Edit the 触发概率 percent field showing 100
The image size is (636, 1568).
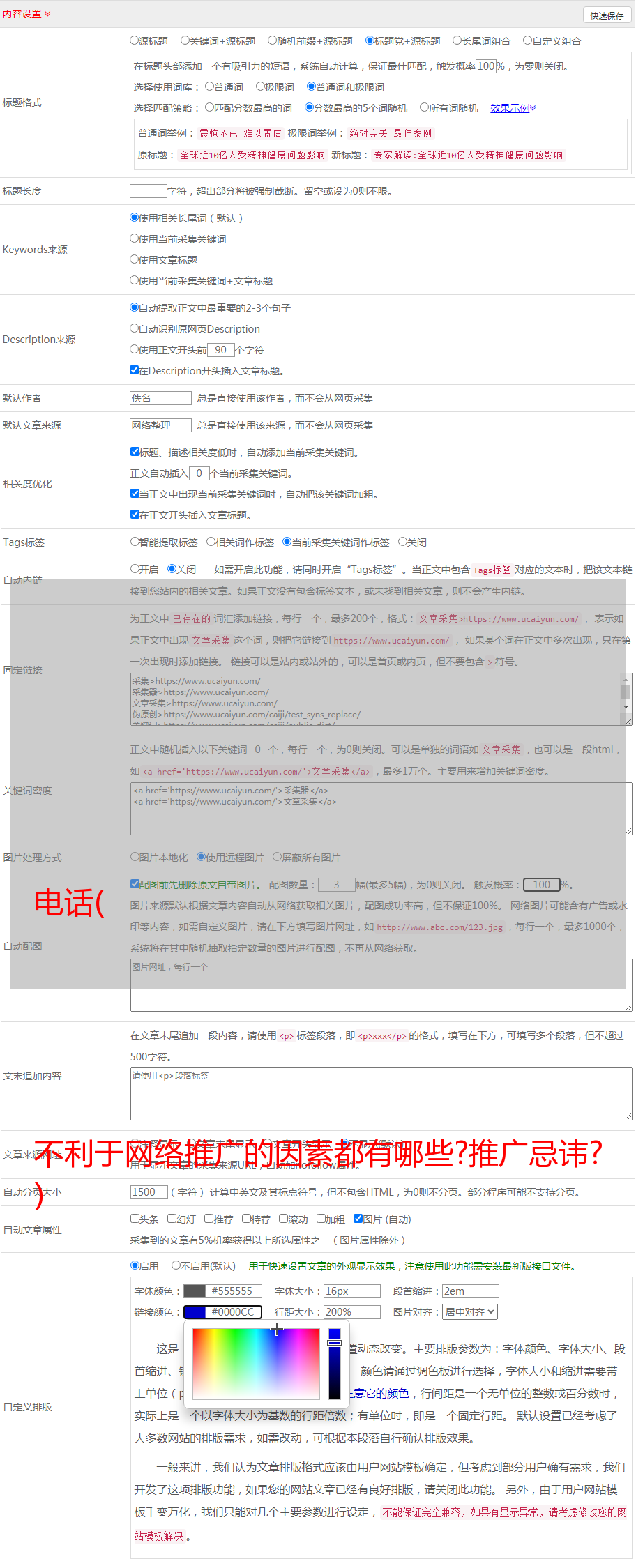pos(485,66)
